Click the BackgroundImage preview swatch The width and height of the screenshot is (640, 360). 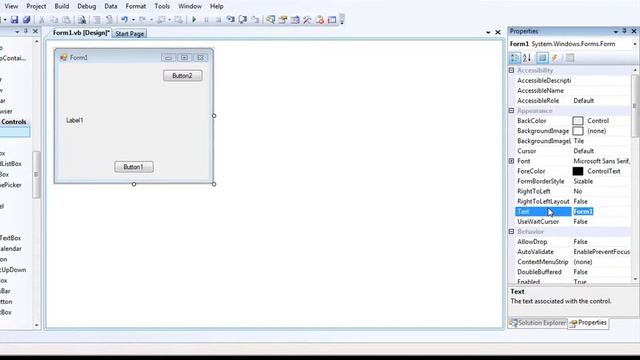pos(578,131)
